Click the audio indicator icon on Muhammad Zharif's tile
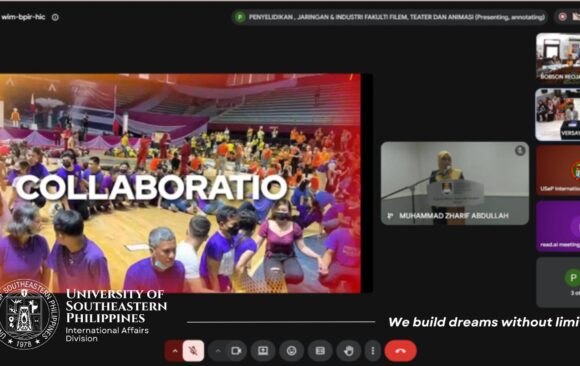580x366 pixels. 520,150
